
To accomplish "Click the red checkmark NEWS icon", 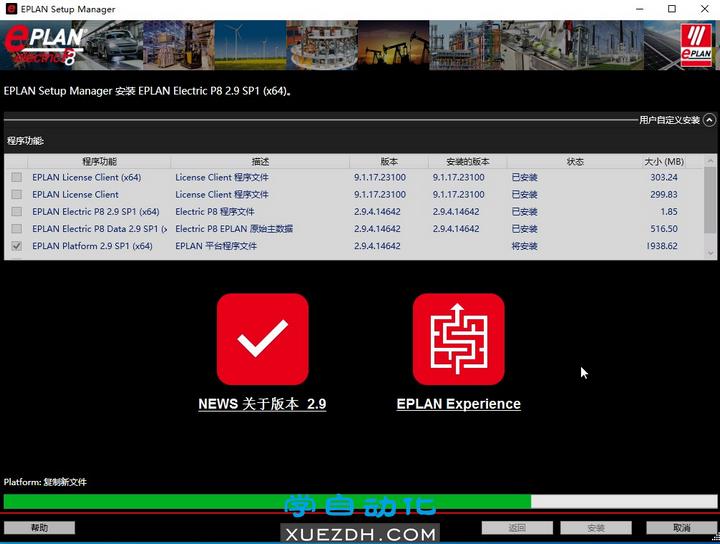I will 262,339.
